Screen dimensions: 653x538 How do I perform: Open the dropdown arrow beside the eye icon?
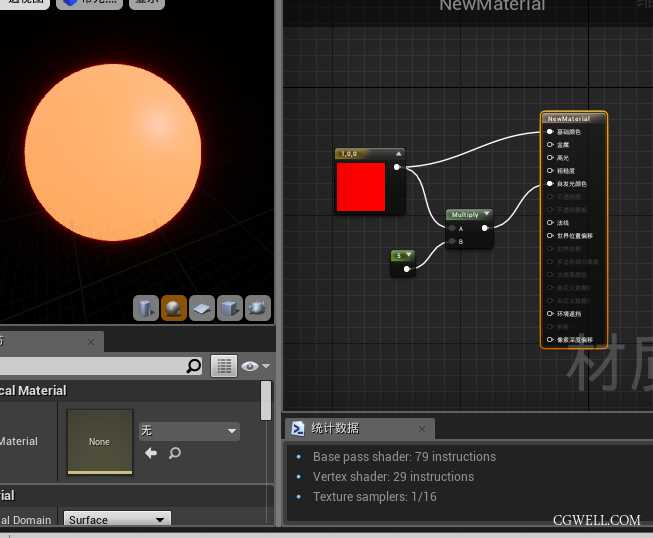click(266, 366)
